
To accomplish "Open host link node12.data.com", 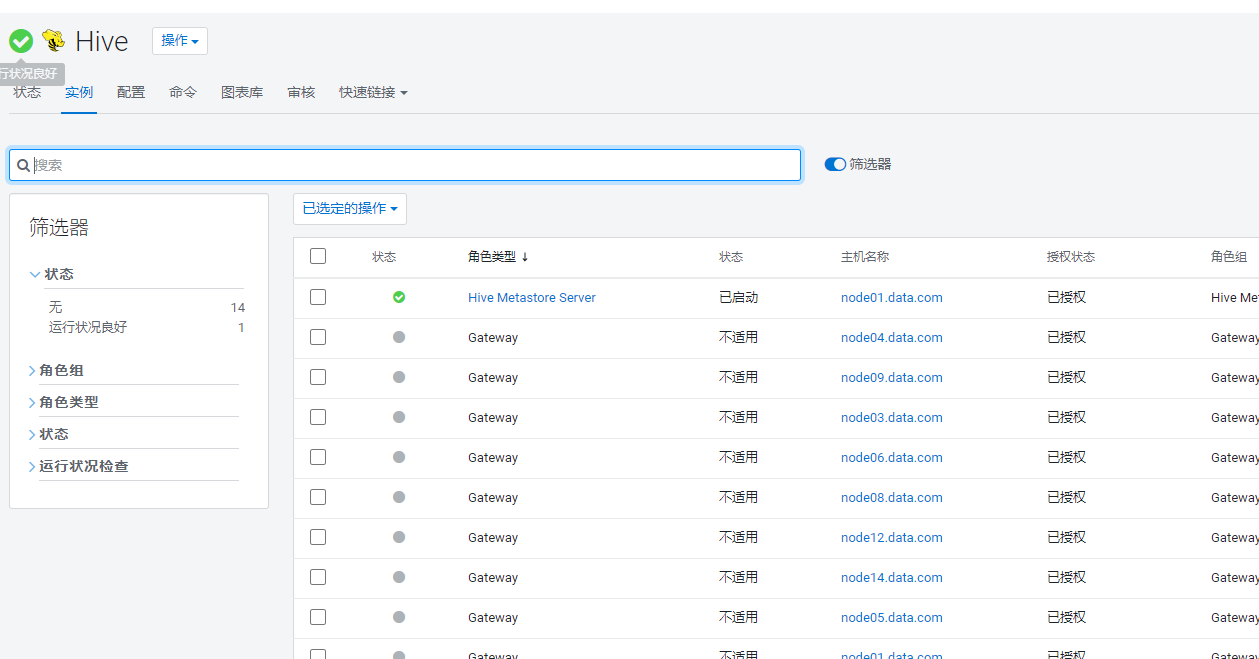I will tap(892, 537).
